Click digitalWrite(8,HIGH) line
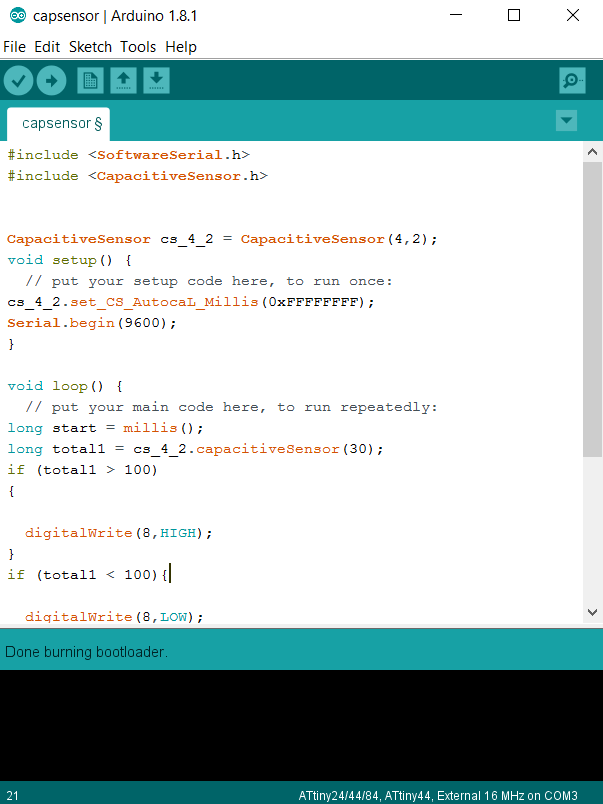The image size is (603, 804). [x=118, y=533]
